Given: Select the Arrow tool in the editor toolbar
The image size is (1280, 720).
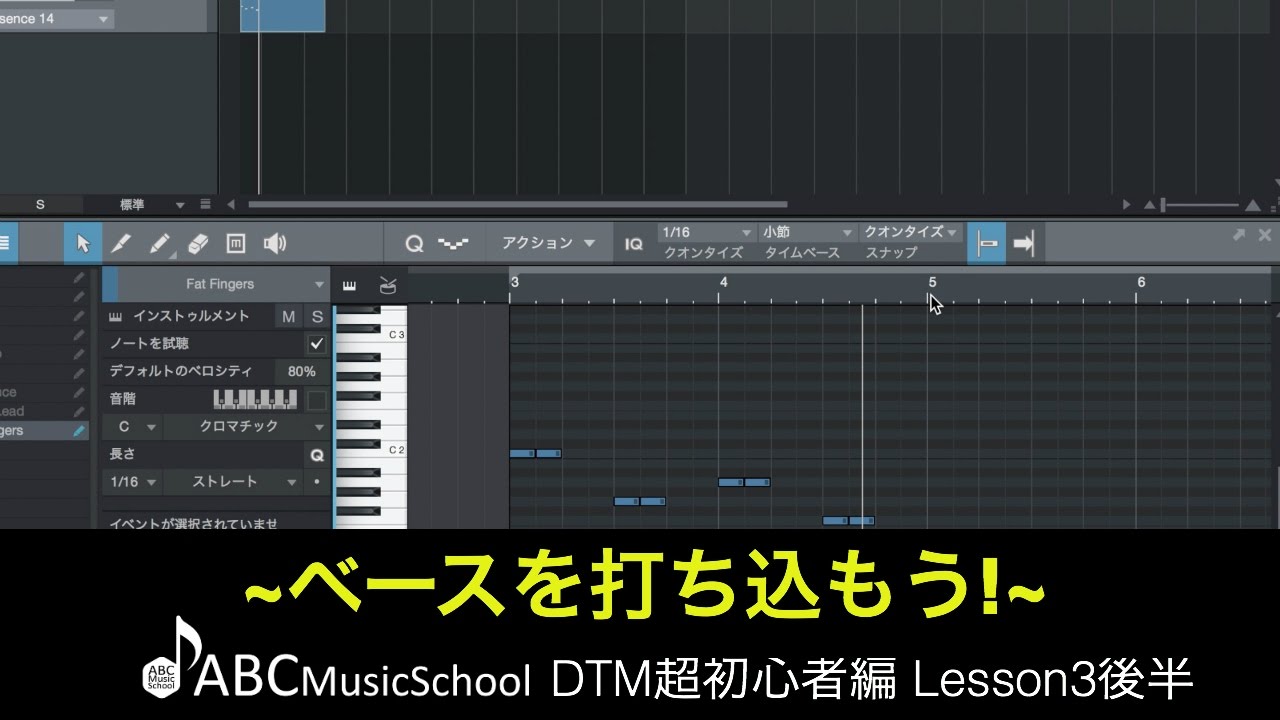Looking at the screenshot, I should tap(83, 243).
